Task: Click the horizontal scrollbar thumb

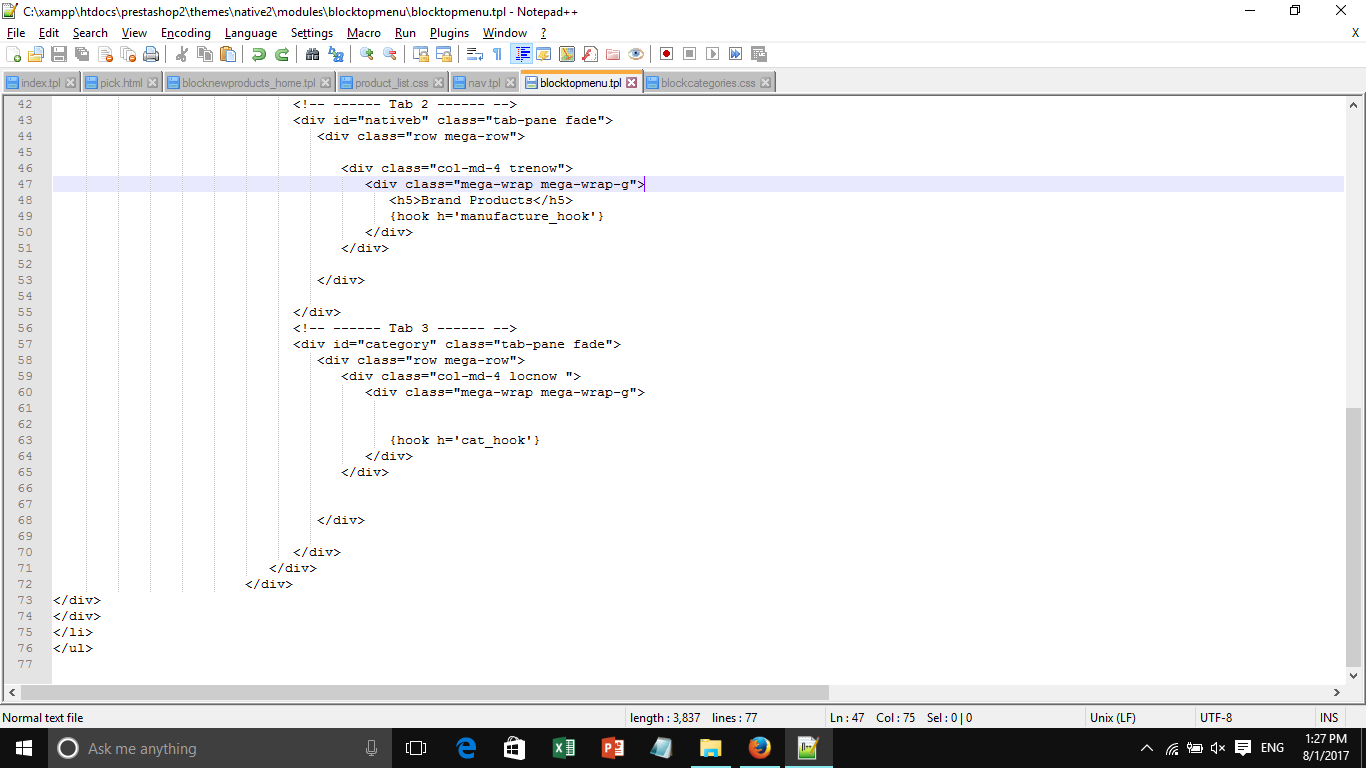Action: pyautogui.click(x=424, y=692)
